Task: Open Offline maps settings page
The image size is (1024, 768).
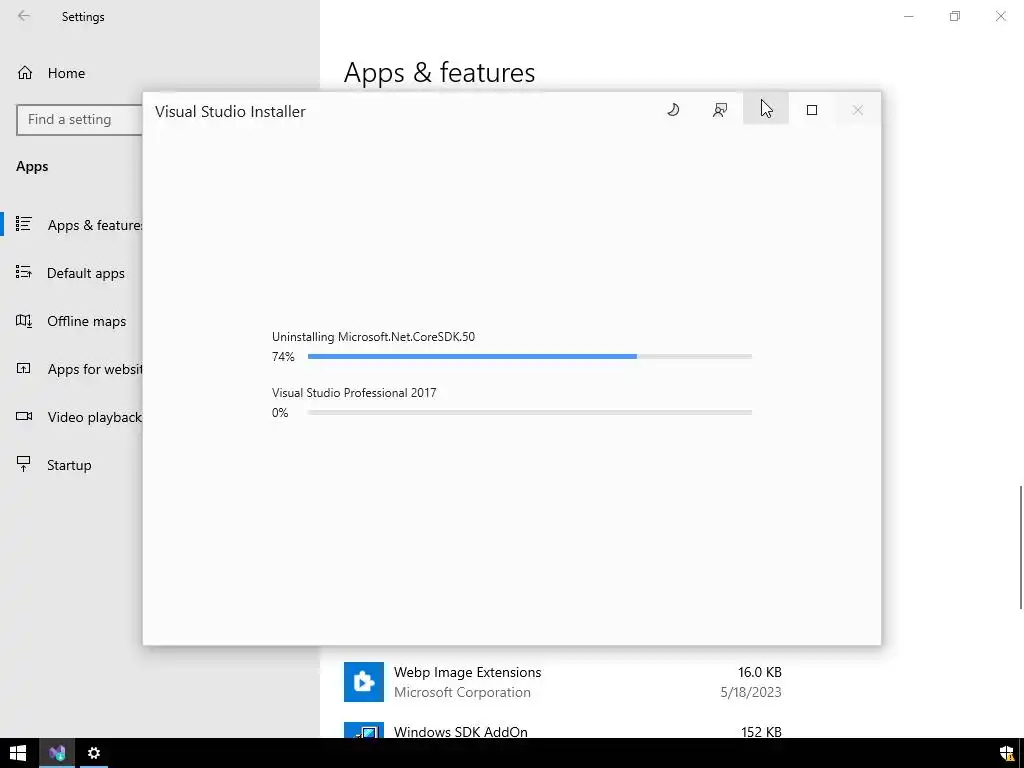Action: (x=72, y=321)
